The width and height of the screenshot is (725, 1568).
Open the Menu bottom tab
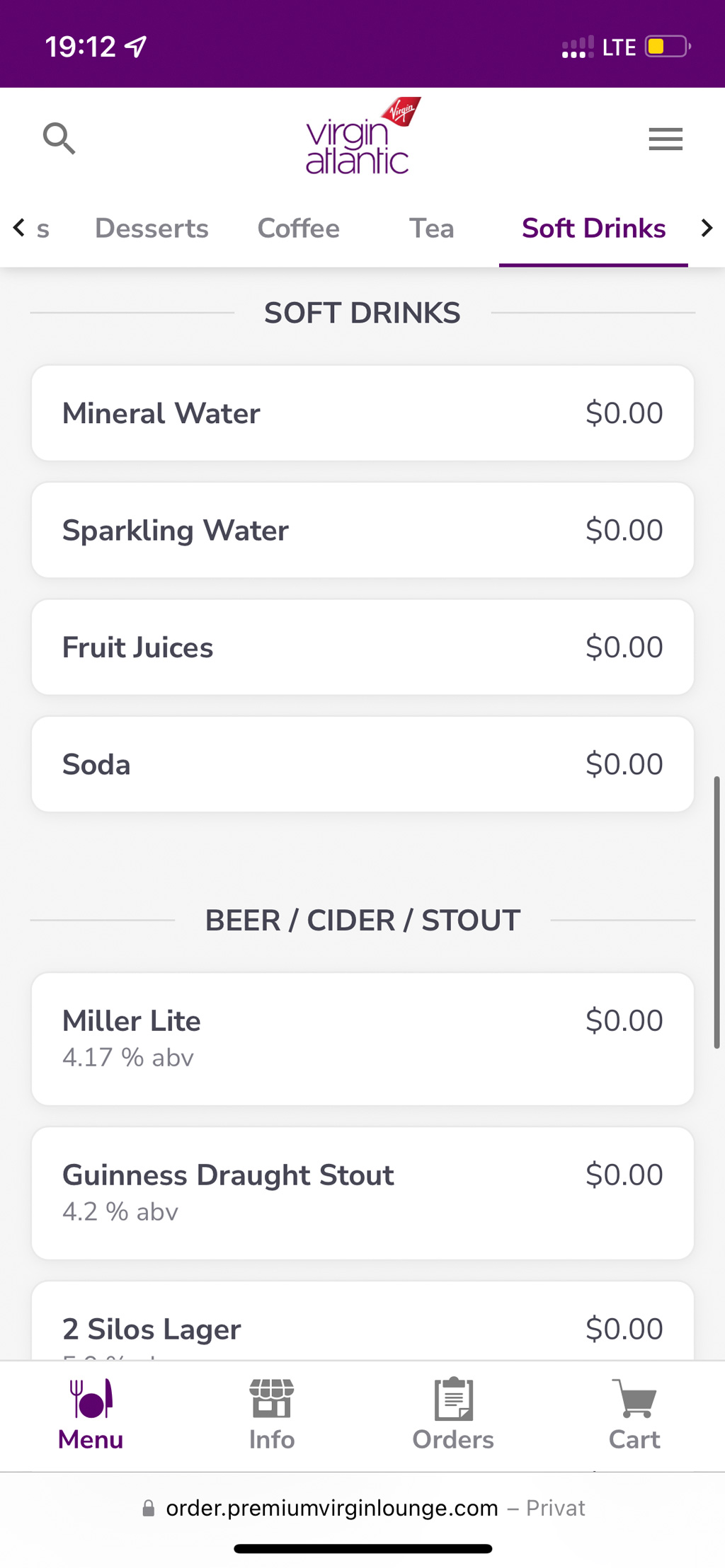click(91, 1414)
